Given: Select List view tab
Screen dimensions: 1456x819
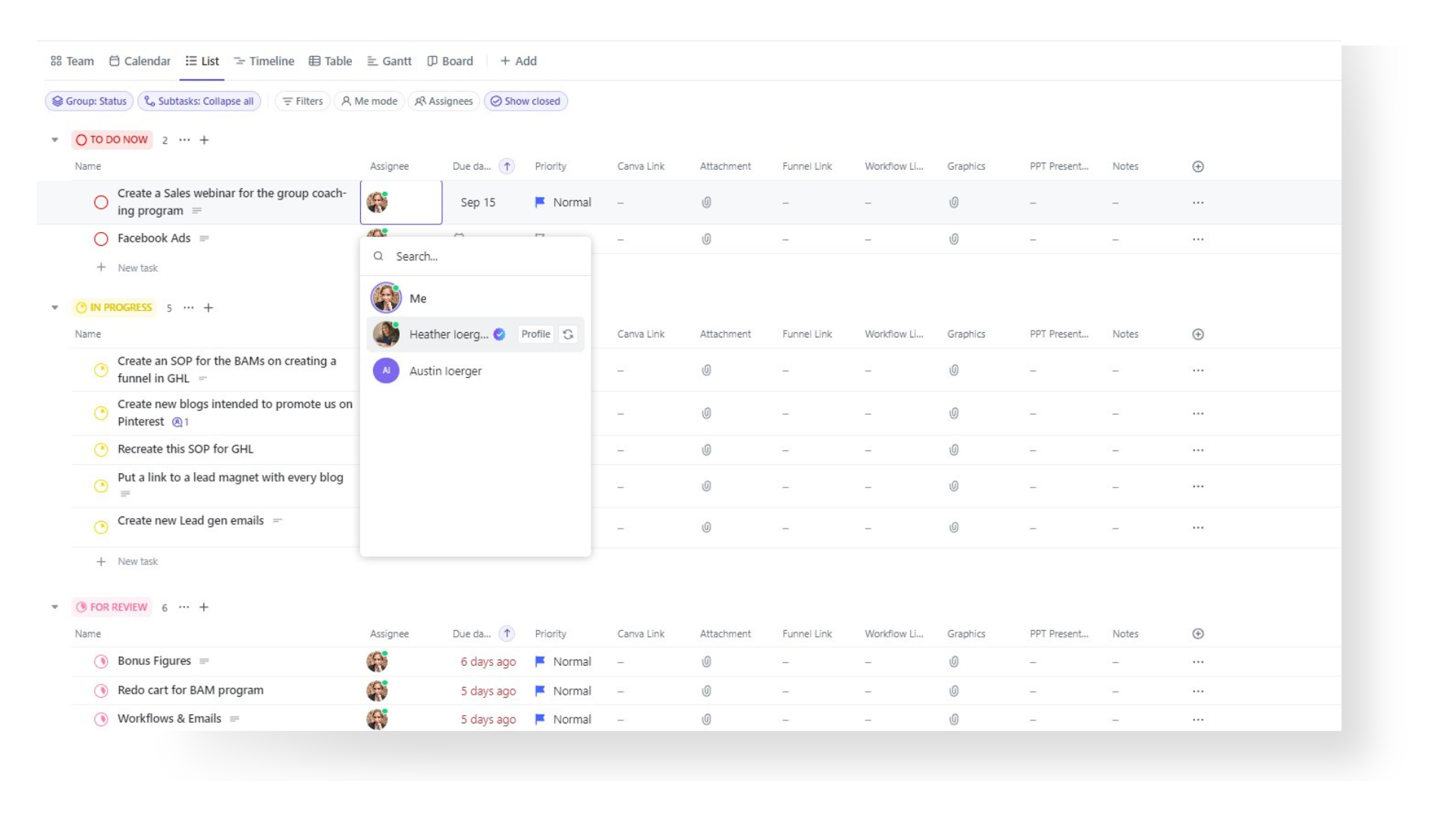Looking at the screenshot, I should click(201, 61).
